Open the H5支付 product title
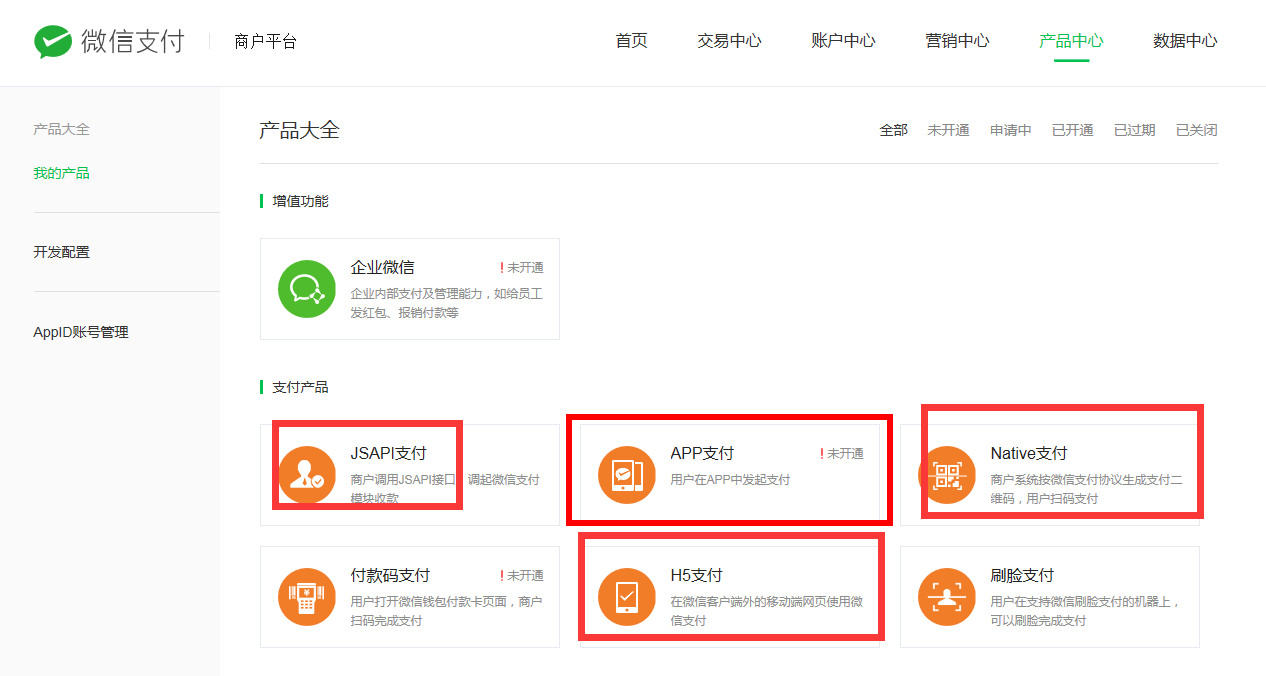The image size is (1266, 676). tap(696, 575)
